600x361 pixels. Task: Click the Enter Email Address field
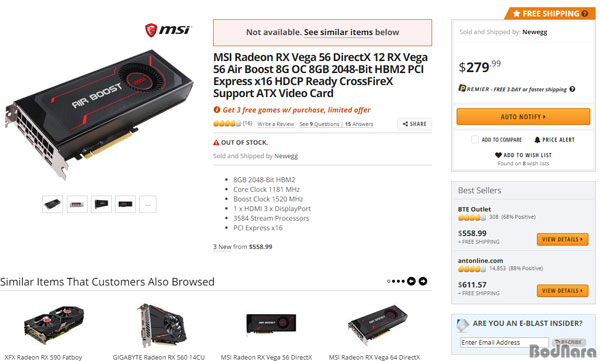[504, 342]
